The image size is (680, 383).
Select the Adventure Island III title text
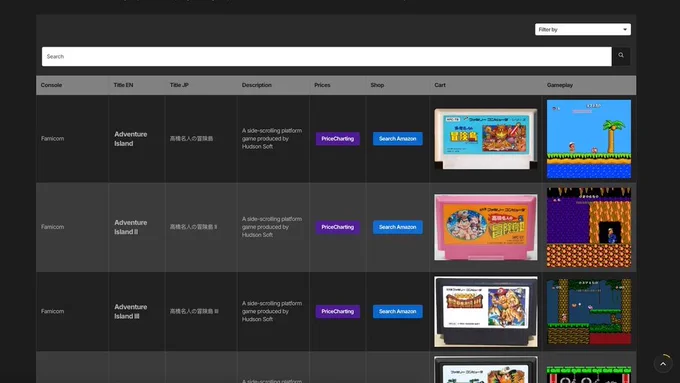click(131, 311)
